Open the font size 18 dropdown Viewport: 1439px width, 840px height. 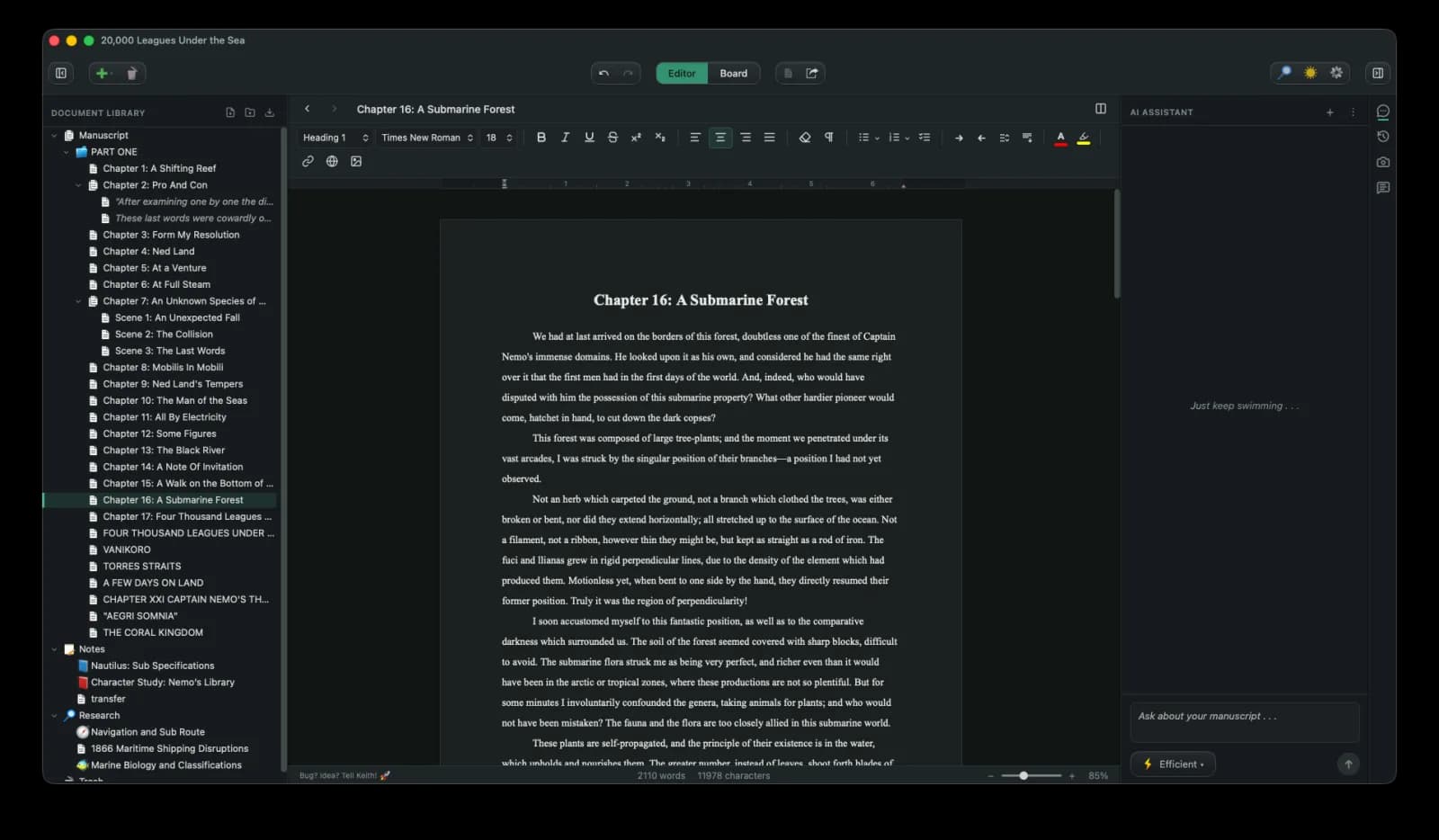[x=499, y=138]
